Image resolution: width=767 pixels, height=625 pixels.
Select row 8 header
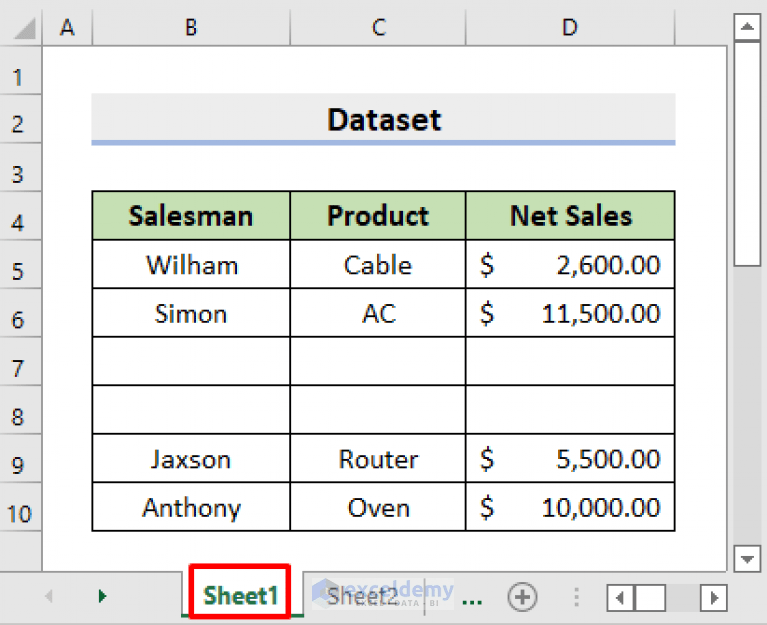pos(20,410)
